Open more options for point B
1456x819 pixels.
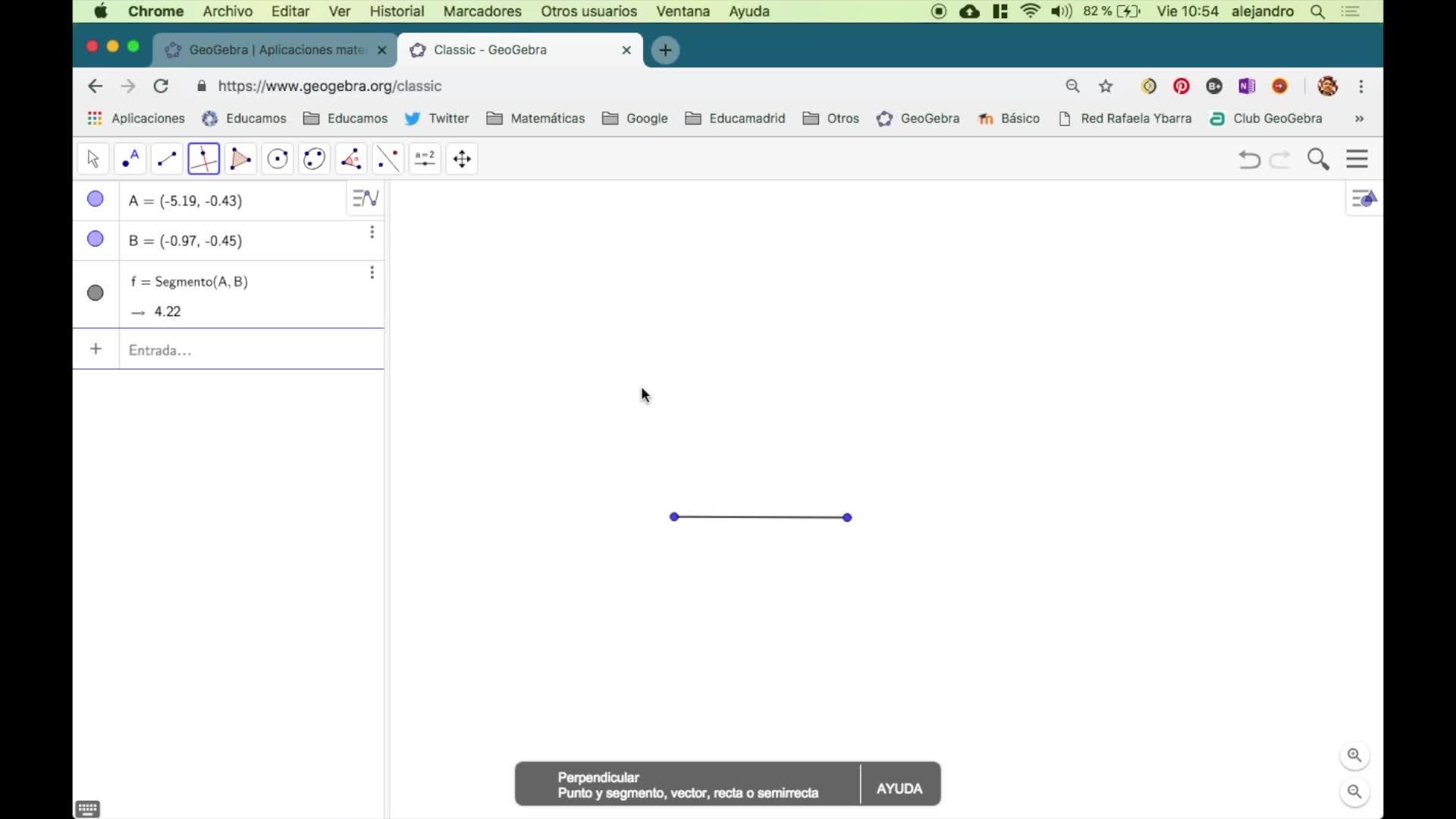pos(372,233)
